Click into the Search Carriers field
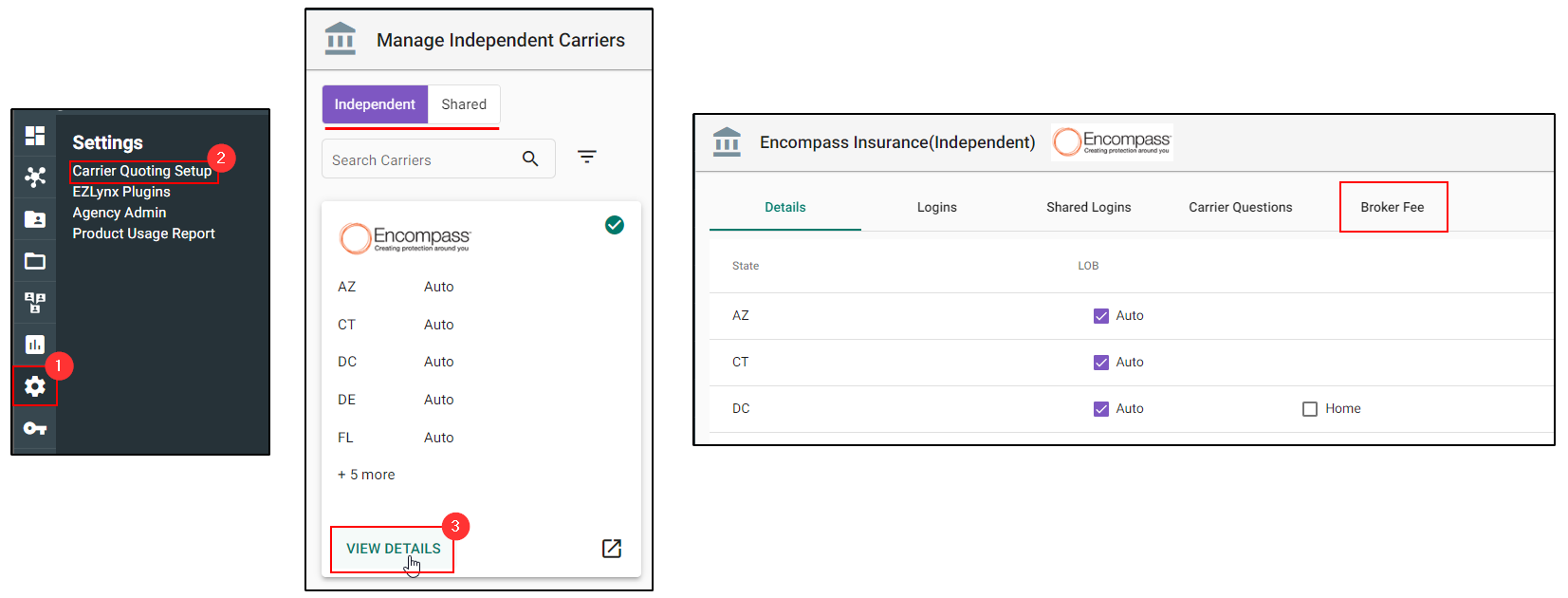Viewport: 1568px width, 598px height. tap(438, 159)
